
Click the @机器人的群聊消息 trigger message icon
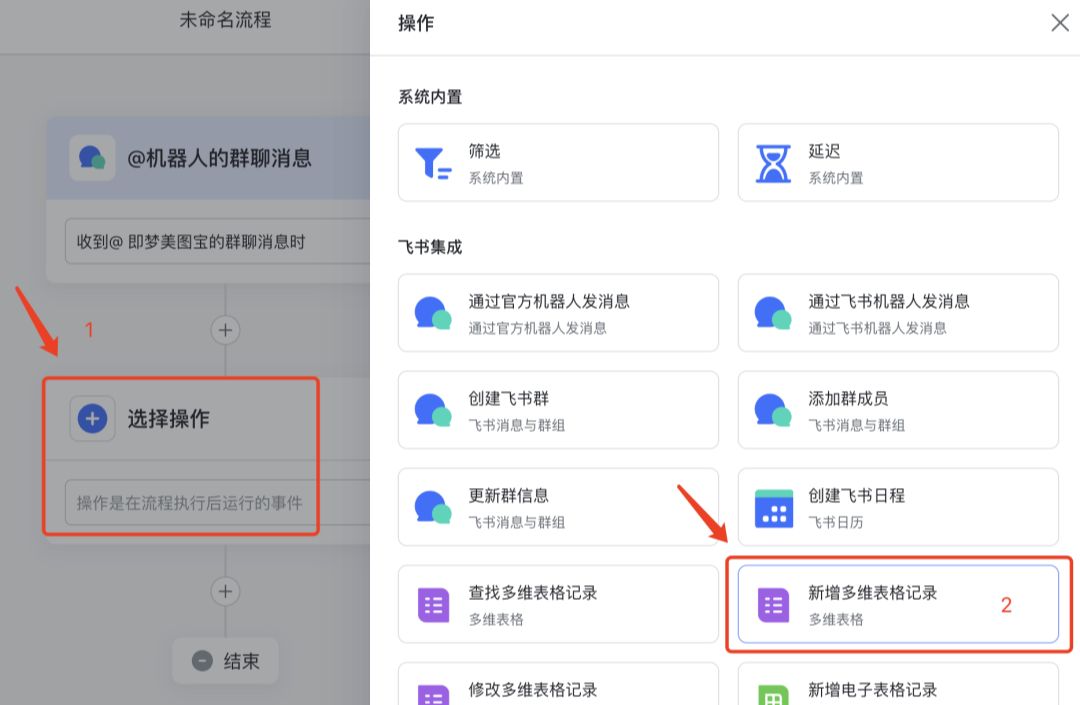[x=92, y=158]
